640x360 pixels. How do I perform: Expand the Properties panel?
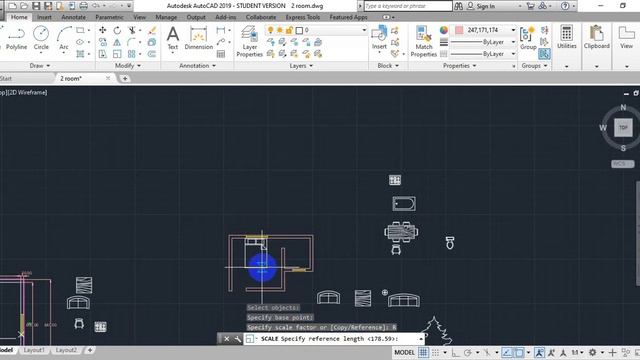[460, 65]
